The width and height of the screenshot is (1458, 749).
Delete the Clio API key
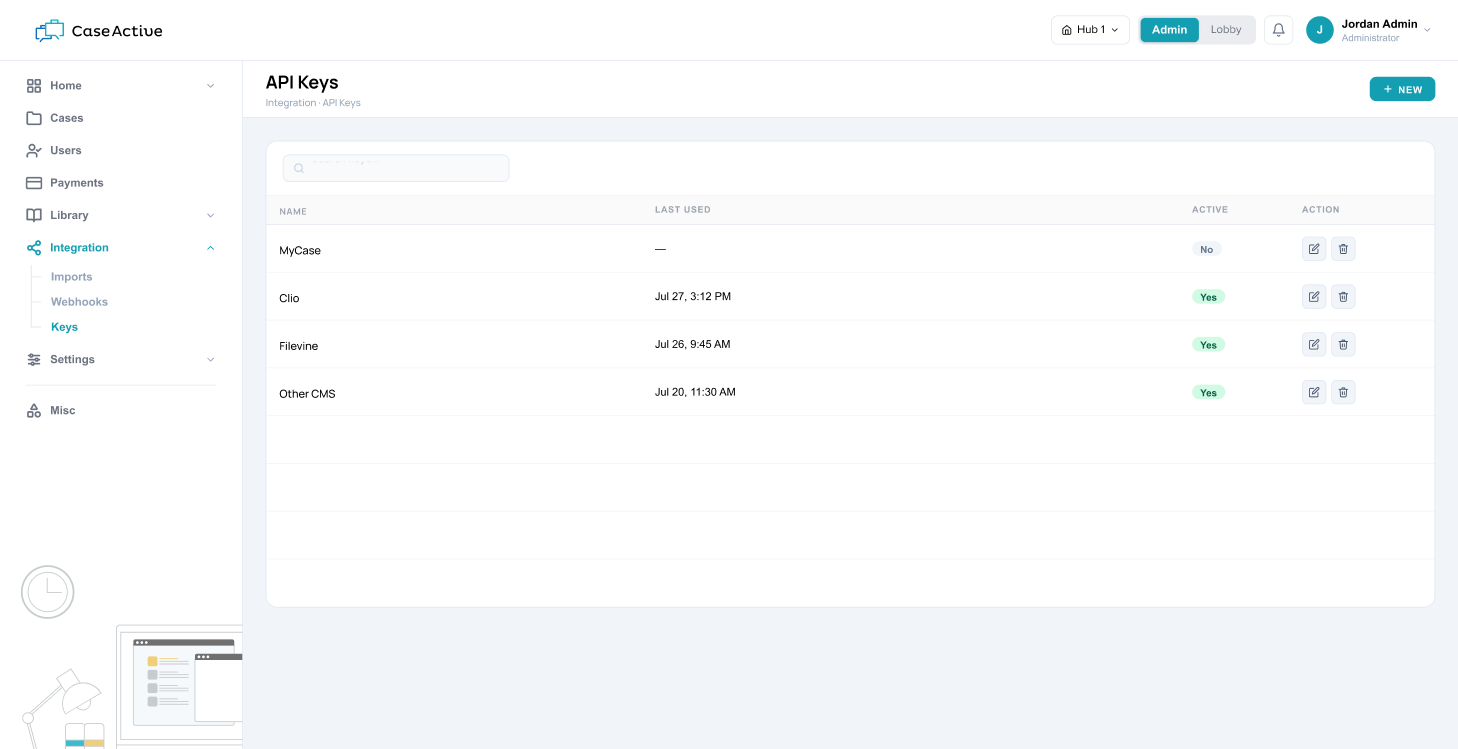point(1343,297)
